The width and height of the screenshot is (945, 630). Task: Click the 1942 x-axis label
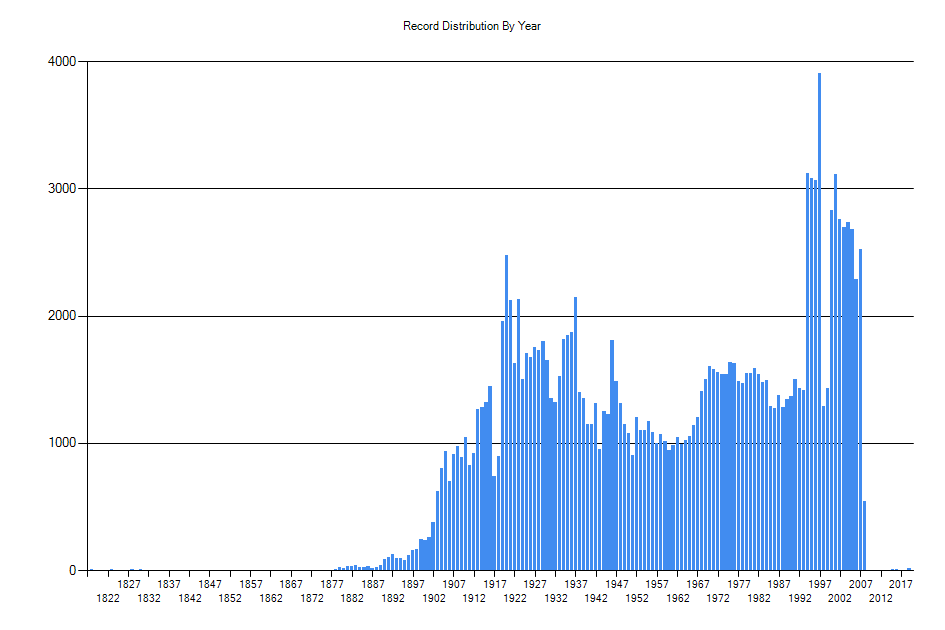pos(596,598)
